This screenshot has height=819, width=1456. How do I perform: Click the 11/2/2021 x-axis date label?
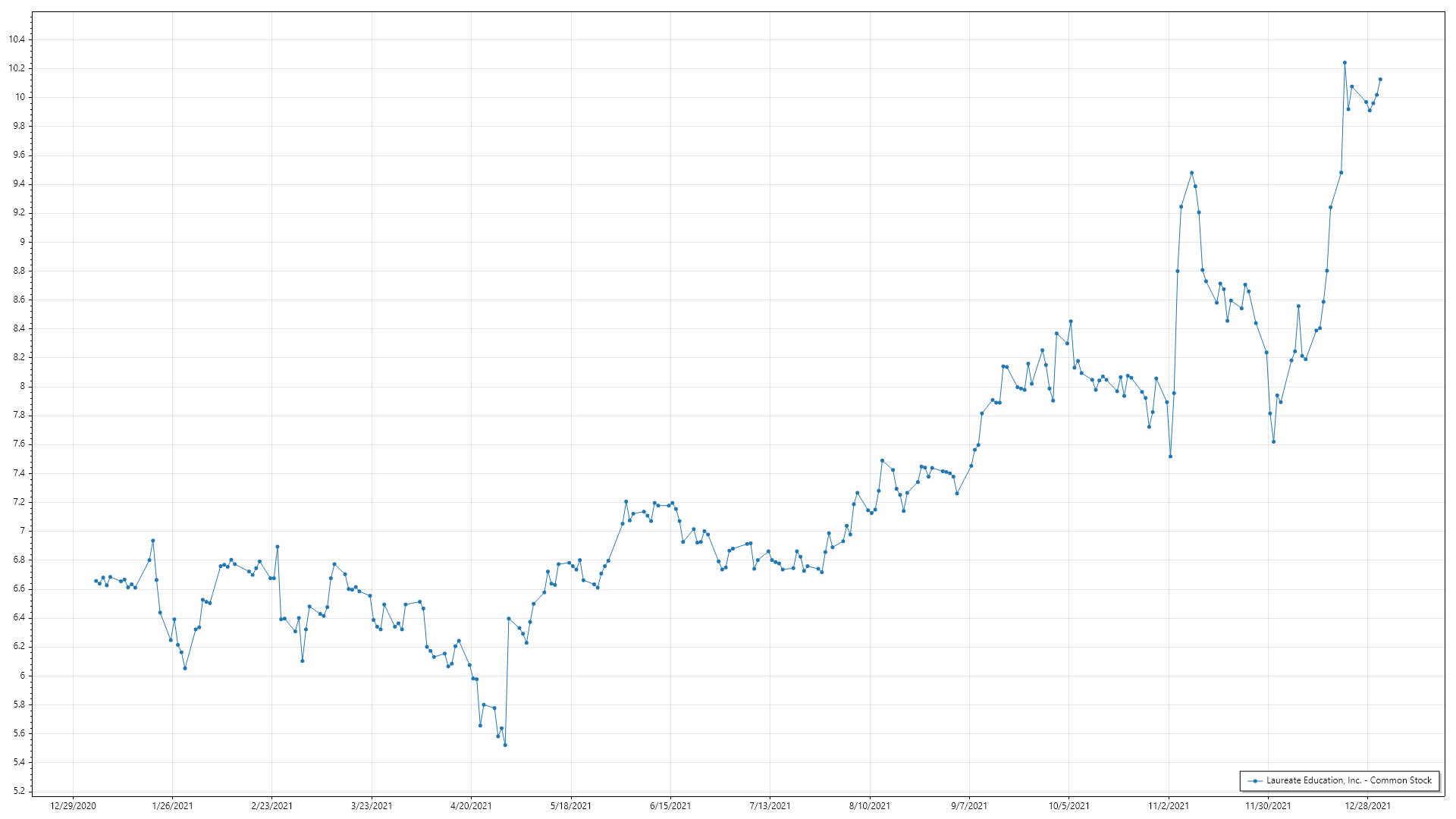click(1169, 805)
